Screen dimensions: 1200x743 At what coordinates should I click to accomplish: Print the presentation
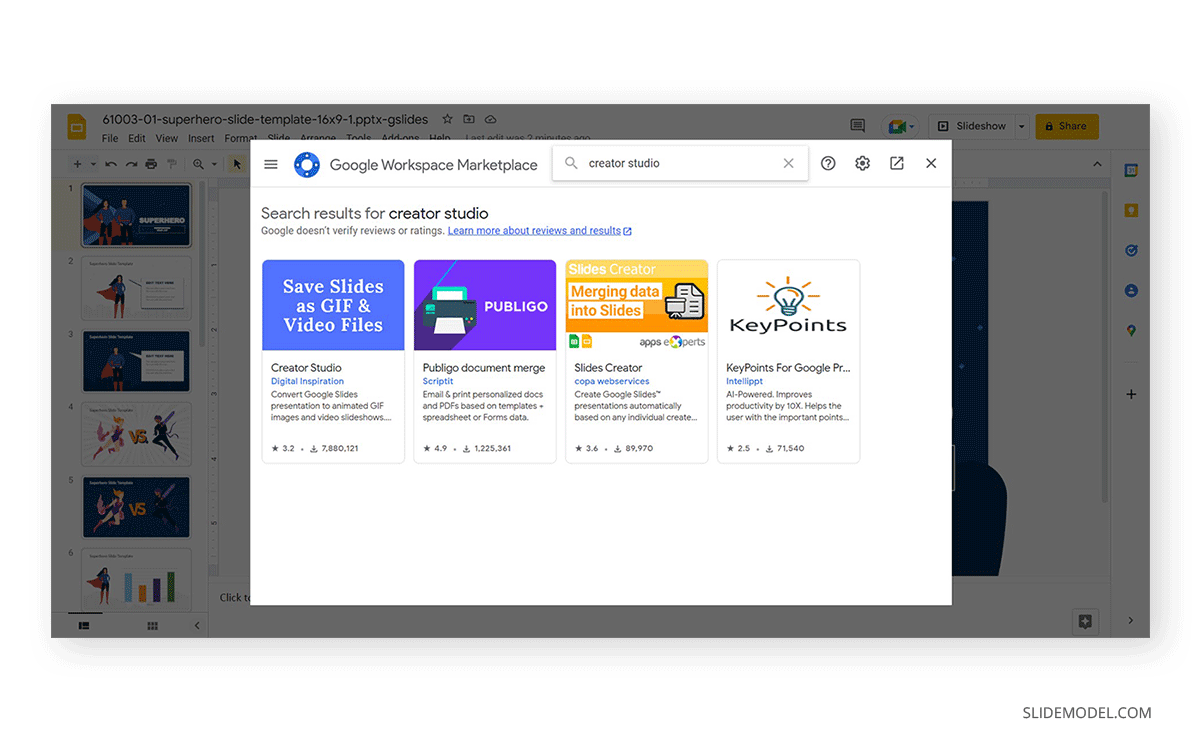point(151,164)
